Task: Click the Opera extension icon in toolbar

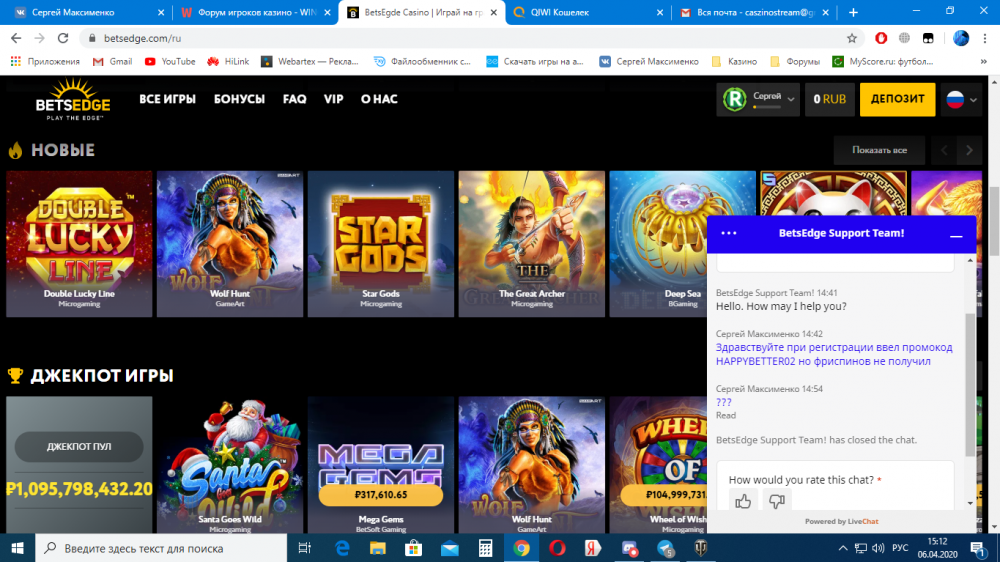Action: 881,38
